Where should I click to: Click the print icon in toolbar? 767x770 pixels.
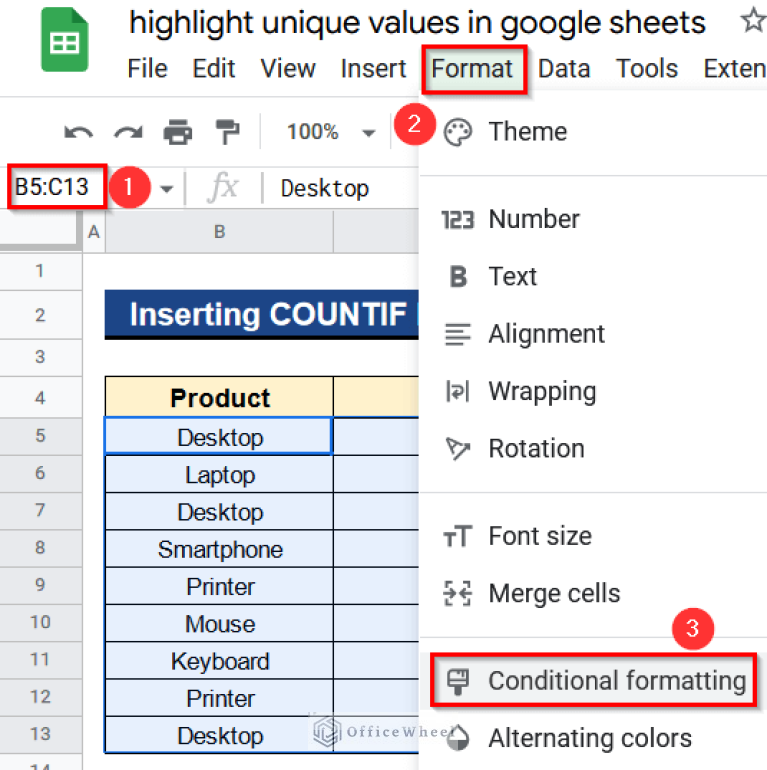(177, 132)
